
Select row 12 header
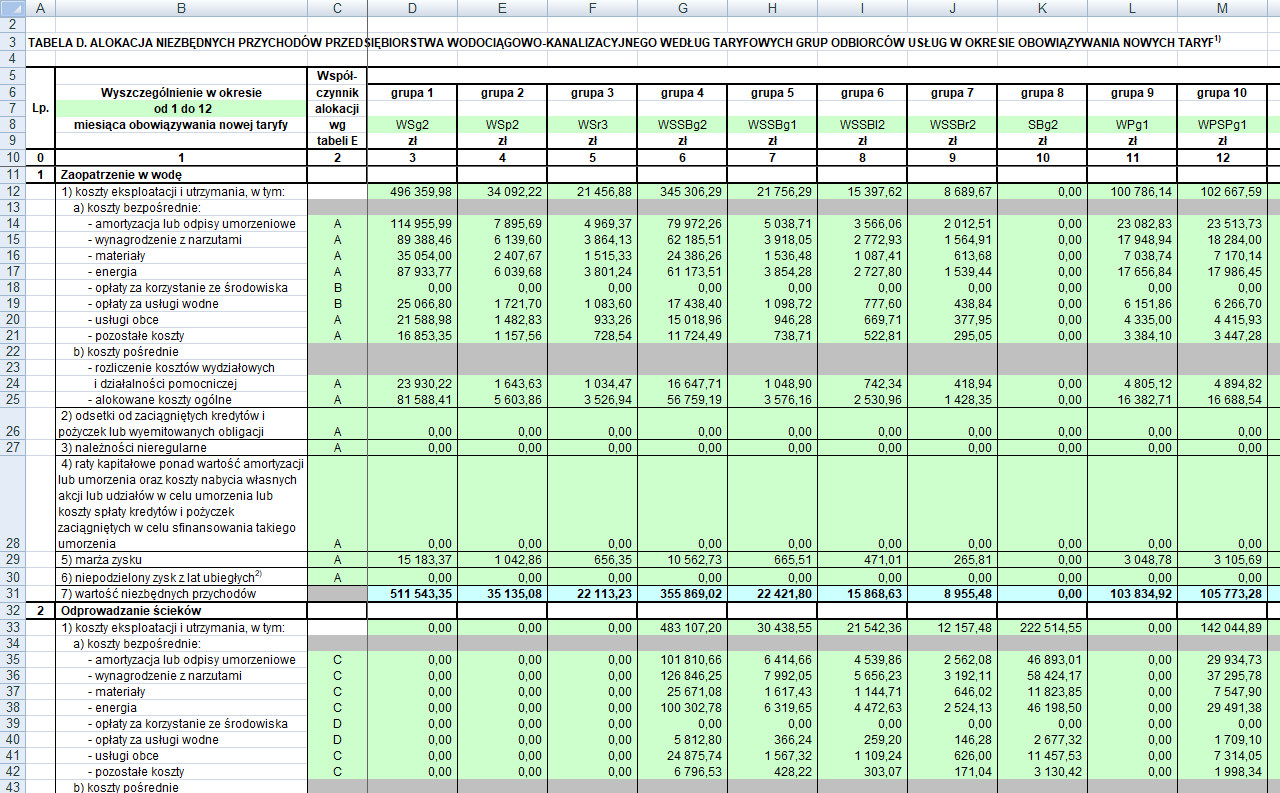pos(12,191)
